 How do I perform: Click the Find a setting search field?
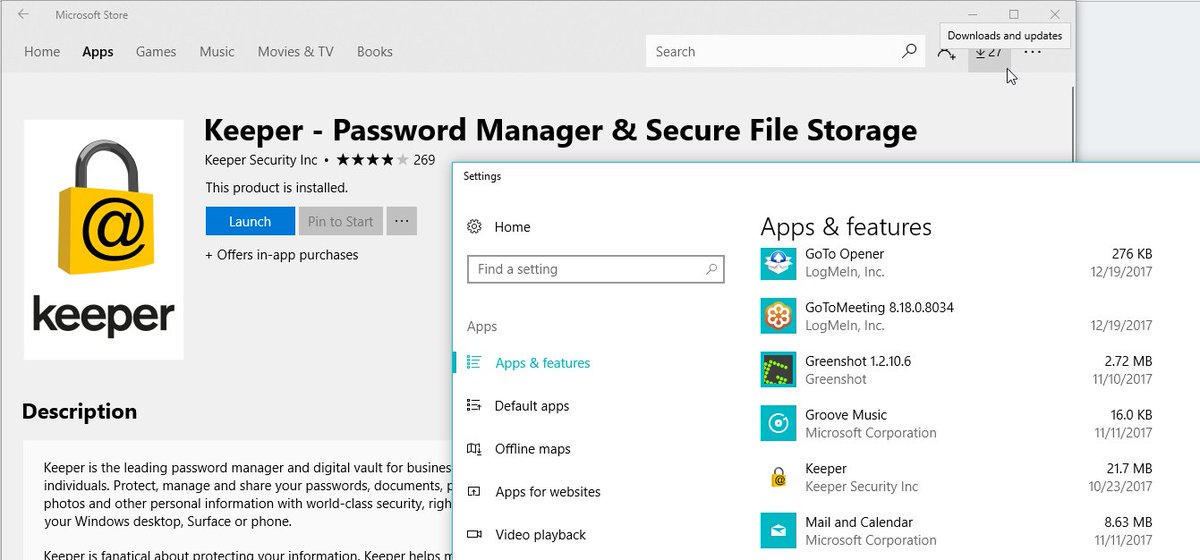point(595,269)
